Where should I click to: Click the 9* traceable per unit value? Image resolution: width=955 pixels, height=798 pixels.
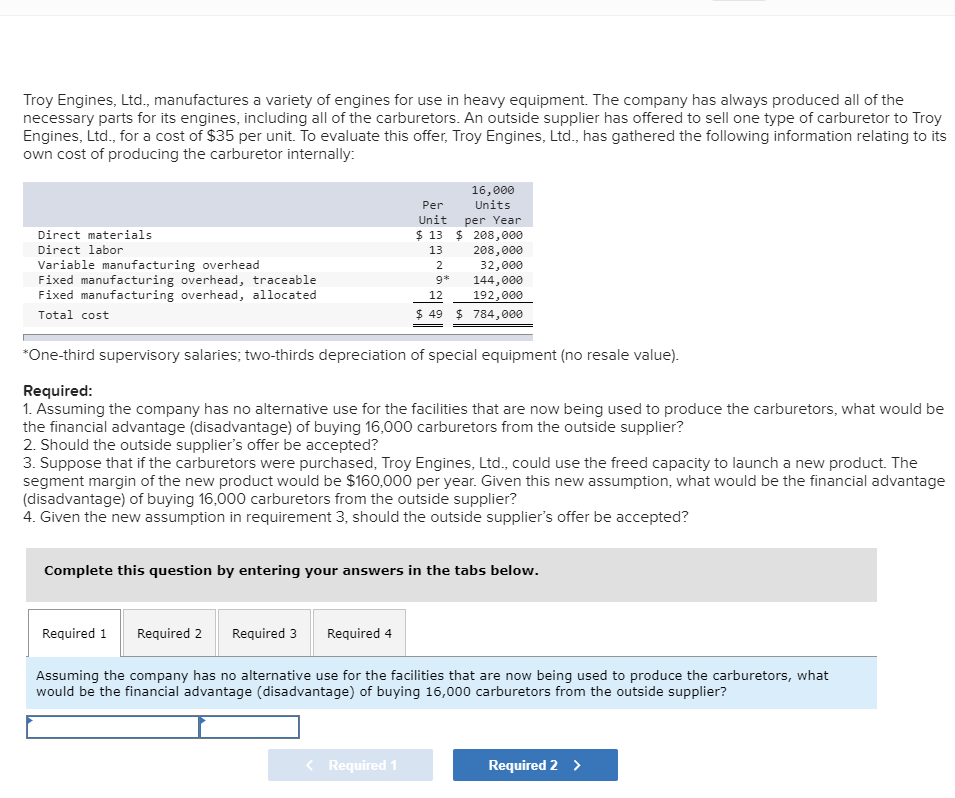click(x=442, y=280)
